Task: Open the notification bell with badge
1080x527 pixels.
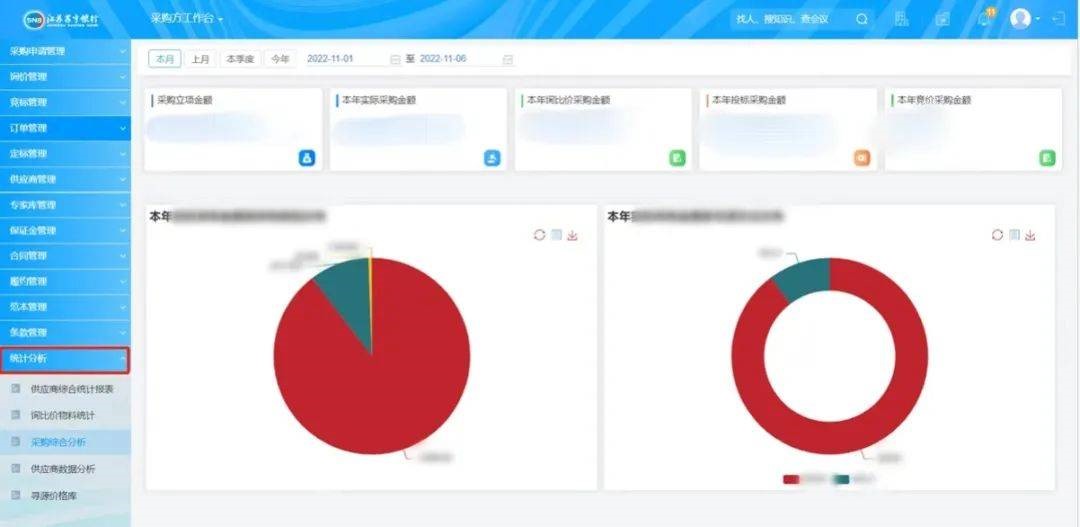Action: [x=984, y=19]
